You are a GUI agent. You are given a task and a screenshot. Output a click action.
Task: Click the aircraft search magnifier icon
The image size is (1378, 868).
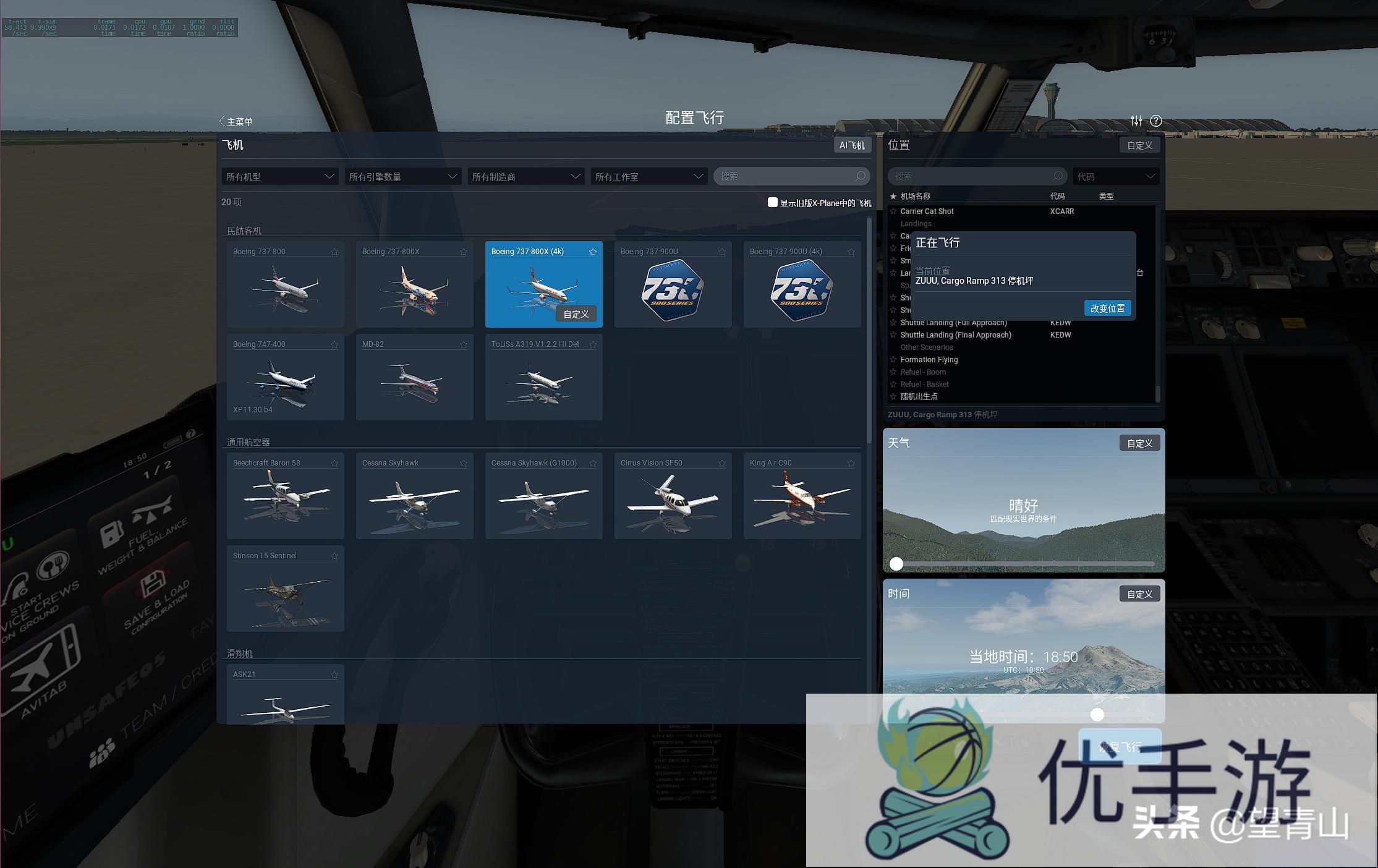[x=860, y=176]
